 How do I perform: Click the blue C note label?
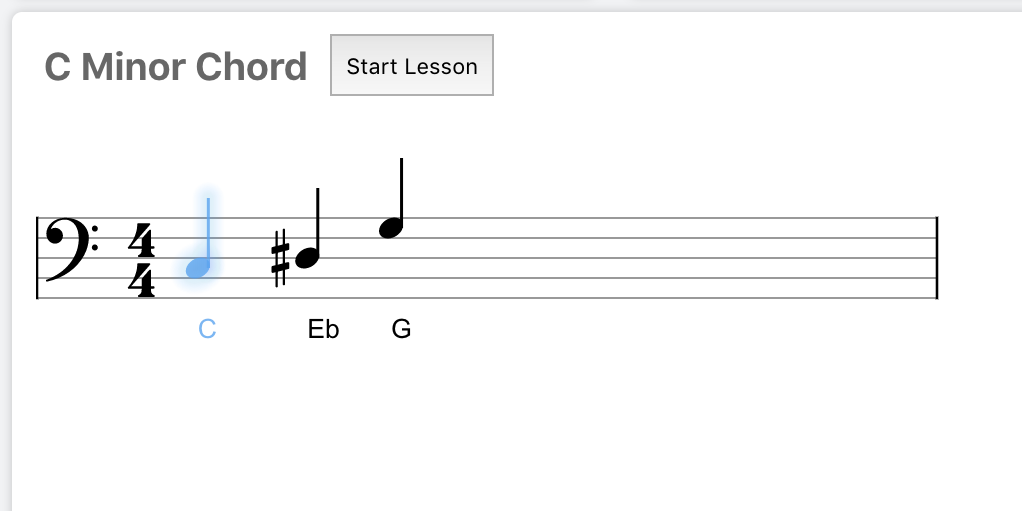pyautogui.click(x=207, y=329)
